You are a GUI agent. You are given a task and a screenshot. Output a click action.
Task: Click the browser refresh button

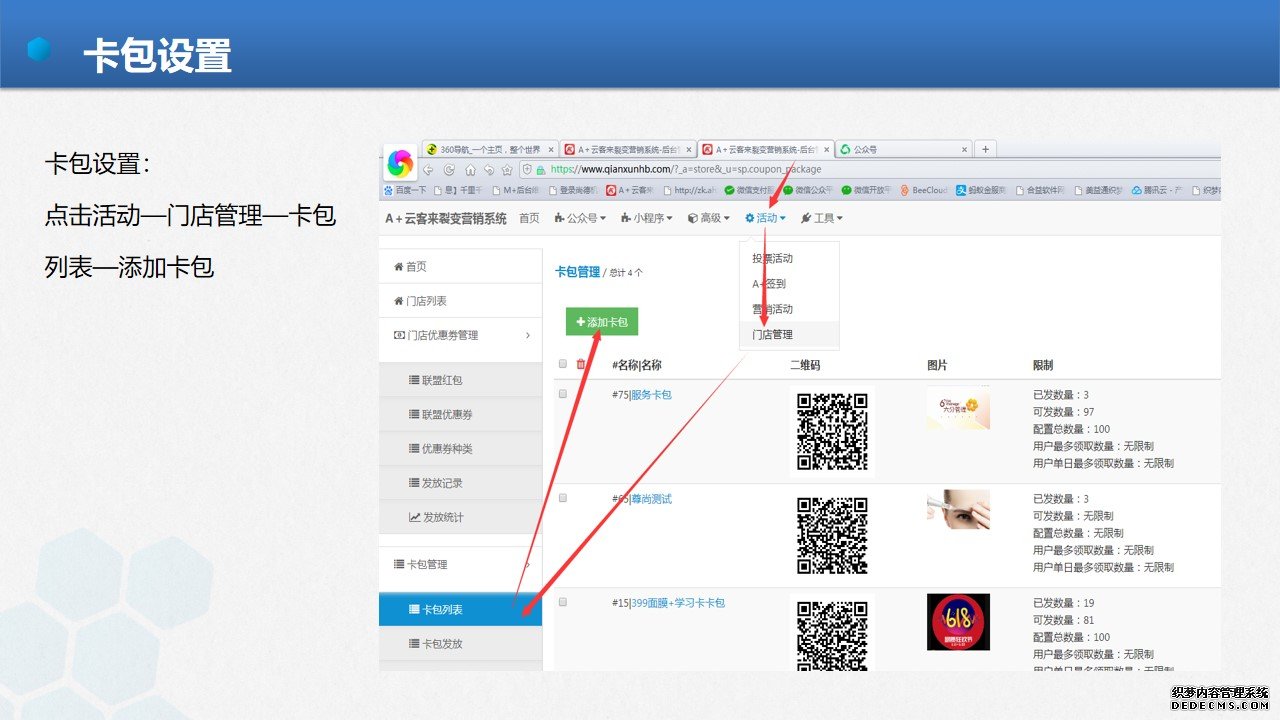click(x=449, y=169)
